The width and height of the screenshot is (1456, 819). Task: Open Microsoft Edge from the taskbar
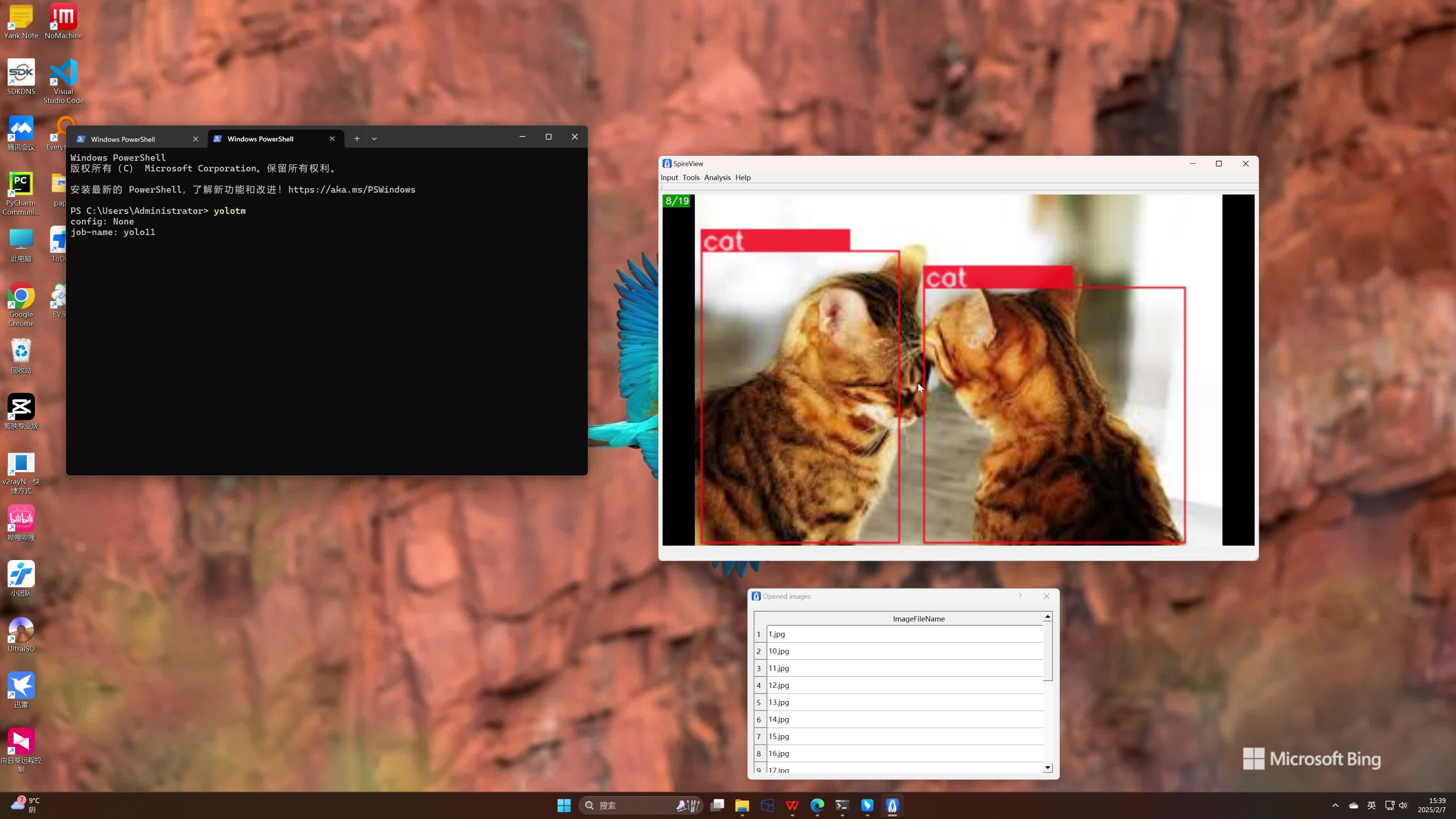[x=817, y=805]
